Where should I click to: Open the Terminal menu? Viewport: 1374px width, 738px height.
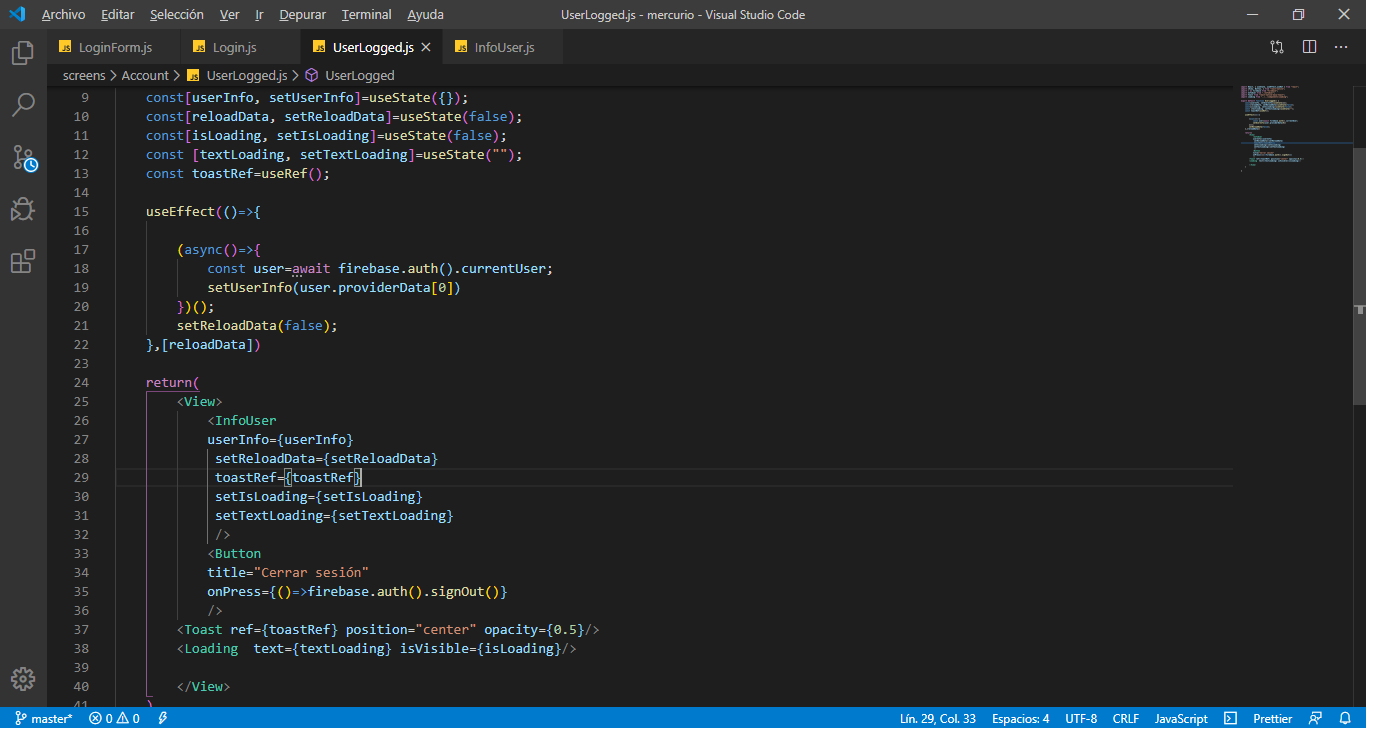click(366, 15)
